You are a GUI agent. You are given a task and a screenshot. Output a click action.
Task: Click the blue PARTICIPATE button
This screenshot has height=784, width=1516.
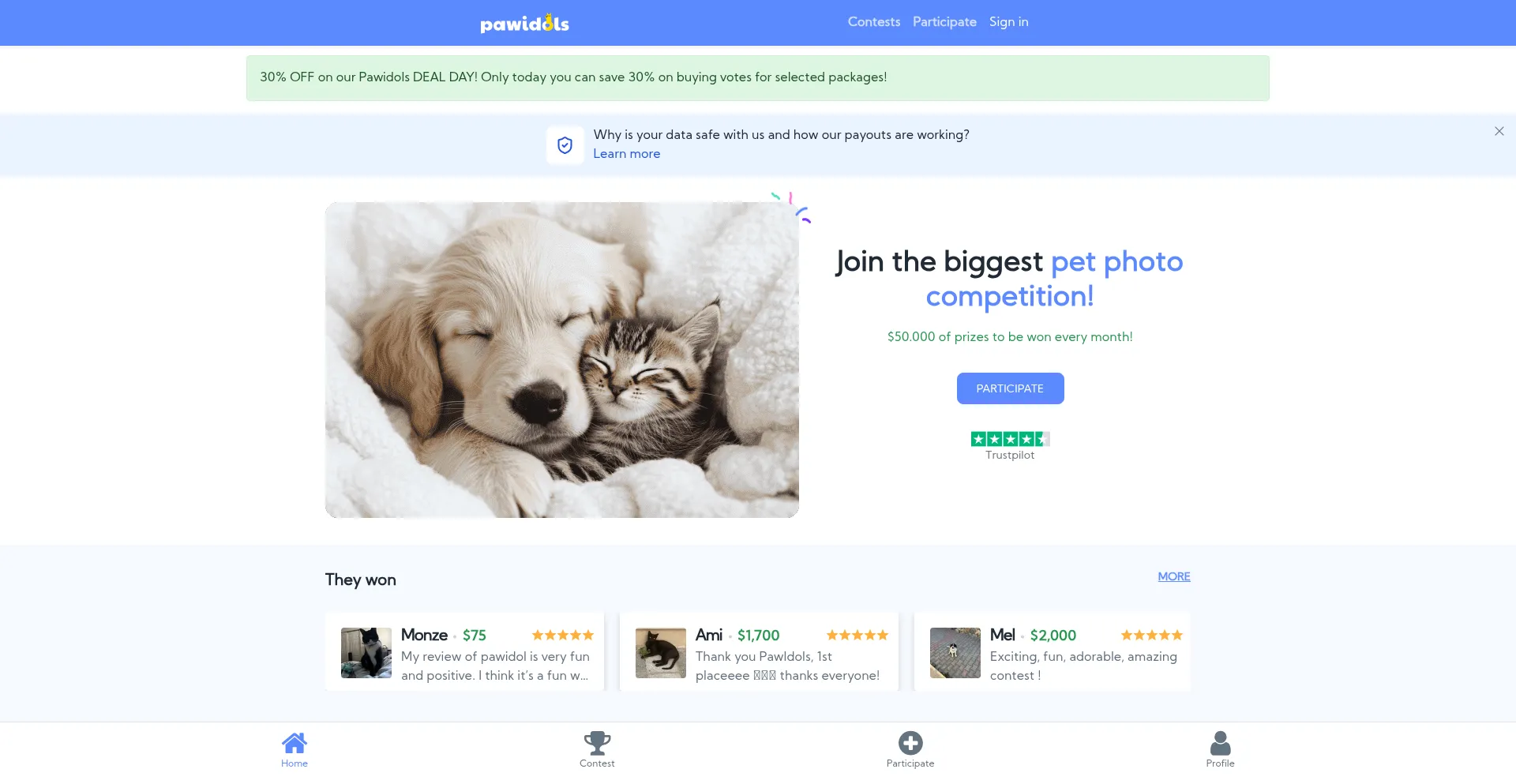pyautogui.click(x=1010, y=388)
